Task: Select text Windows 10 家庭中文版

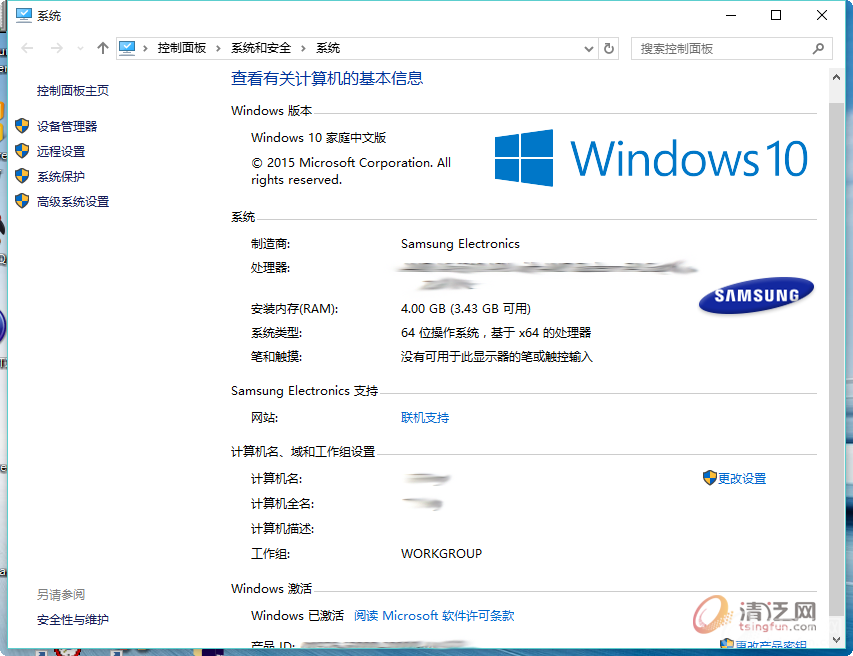Action: pyautogui.click(x=318, y=138)
